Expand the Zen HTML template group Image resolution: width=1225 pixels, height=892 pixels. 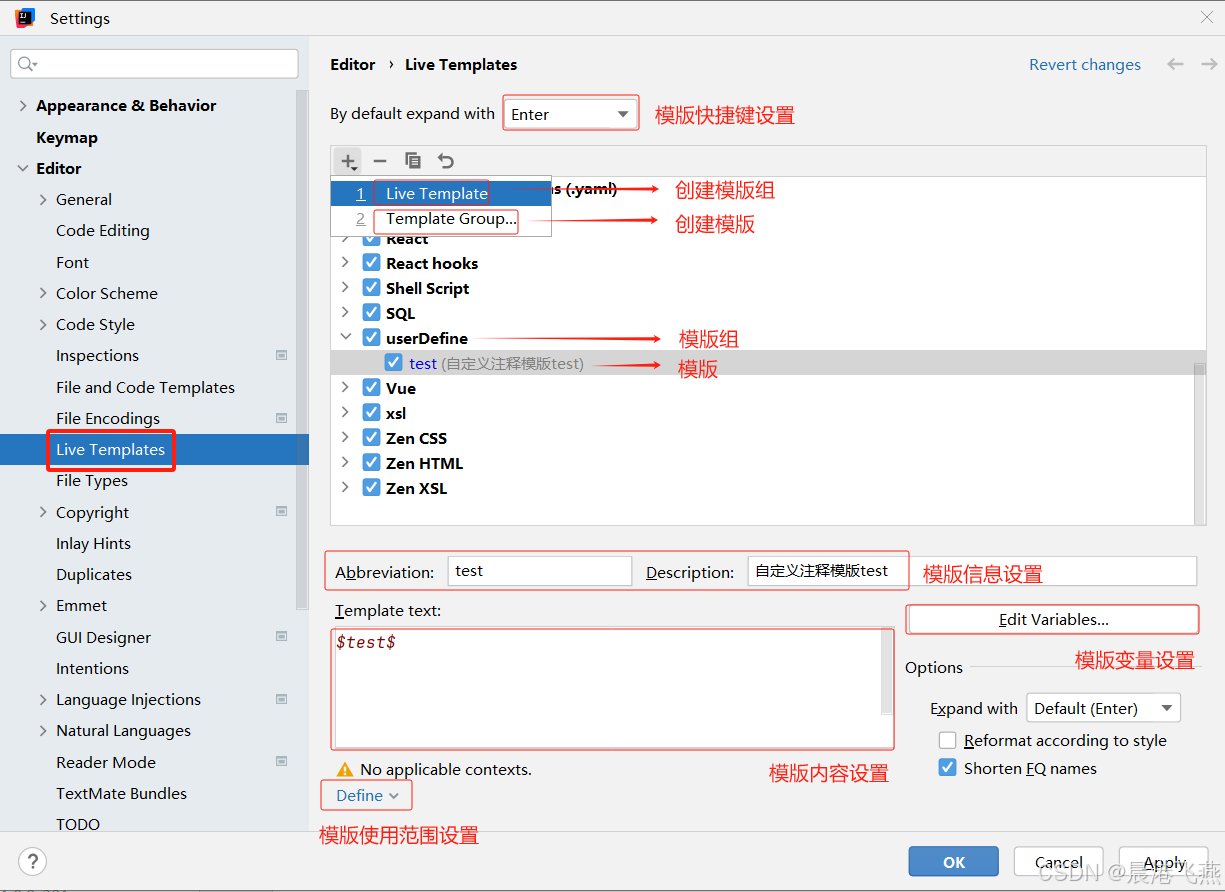click(x=345, y=463)
